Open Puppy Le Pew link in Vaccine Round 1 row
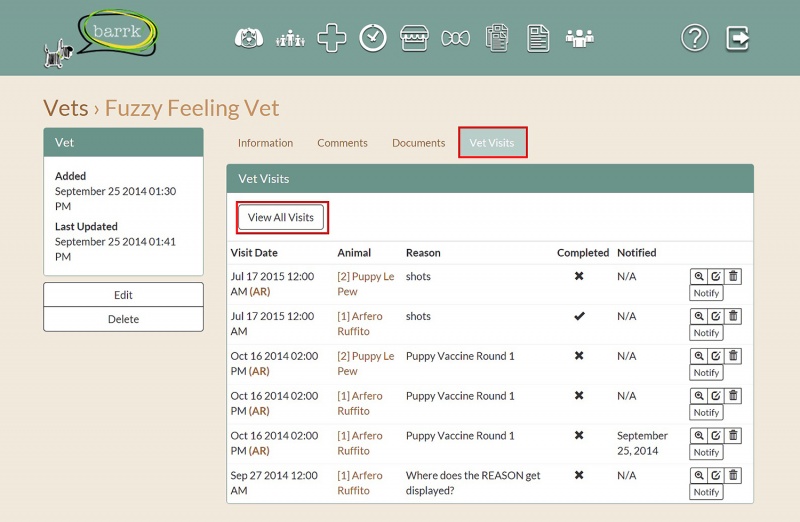 [365, 364]
